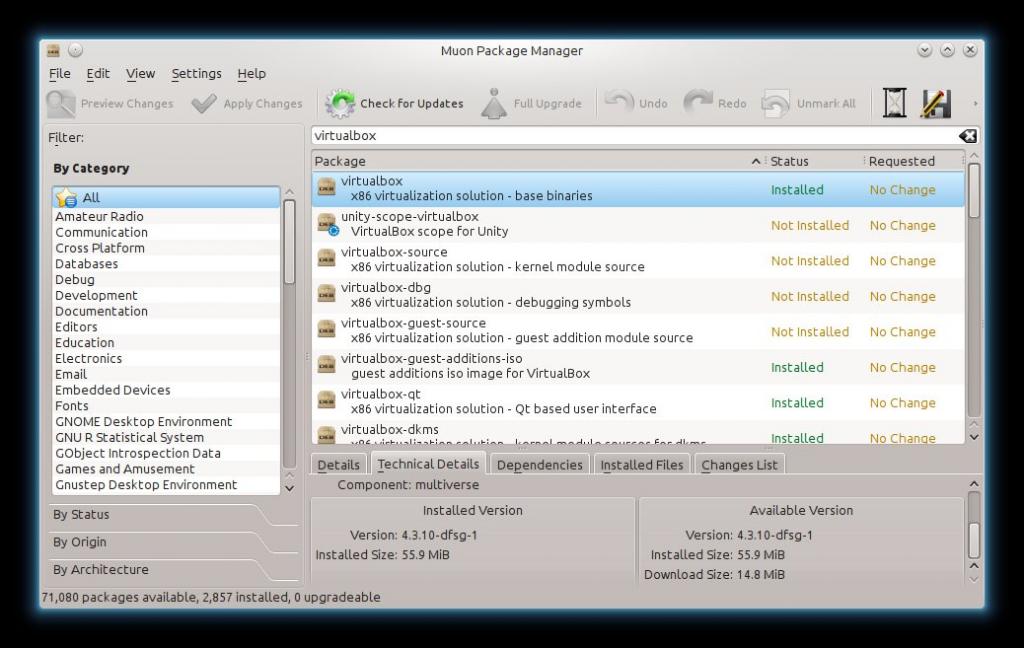Image resolution: width=1024 pixels, height=648 pixels.
Task: Sort packages by the Status column header
Action: pyautogui.click(x=789, y=161)
